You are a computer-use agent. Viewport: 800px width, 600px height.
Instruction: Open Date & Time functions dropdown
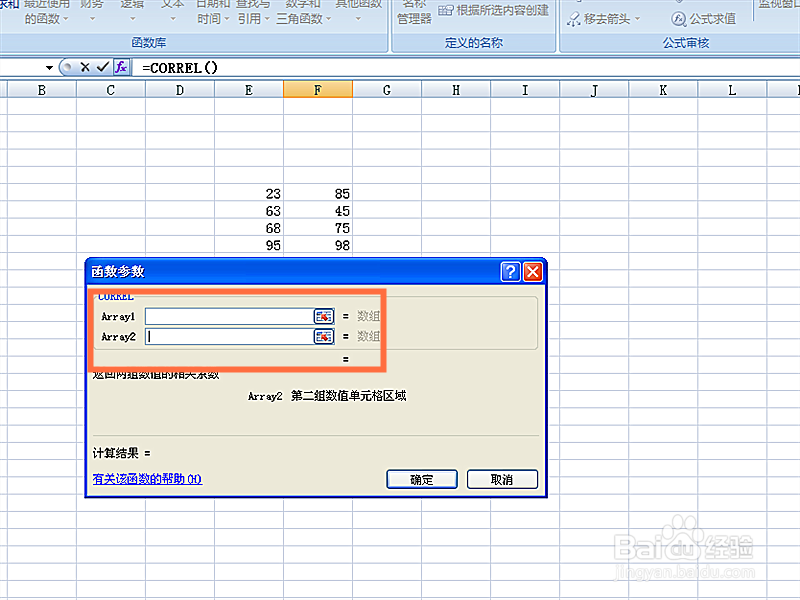(x=213, y=12)
